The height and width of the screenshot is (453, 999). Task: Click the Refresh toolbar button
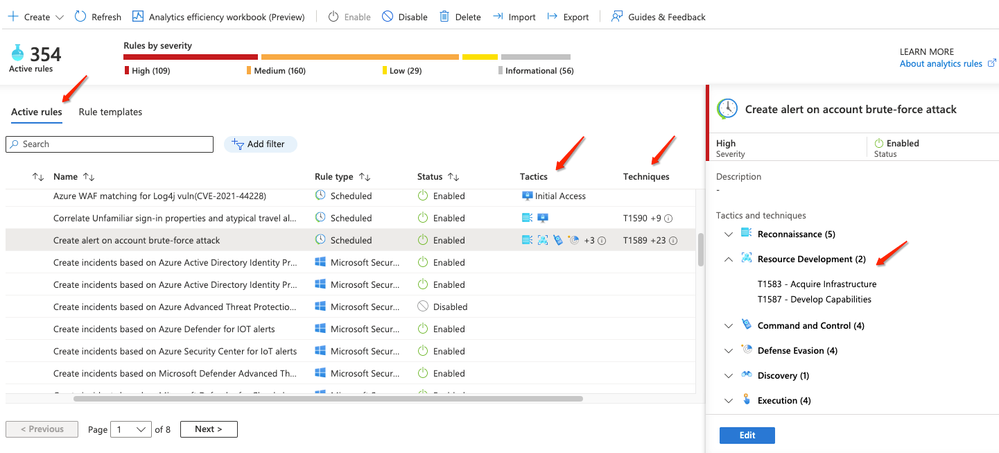[97, 17]
